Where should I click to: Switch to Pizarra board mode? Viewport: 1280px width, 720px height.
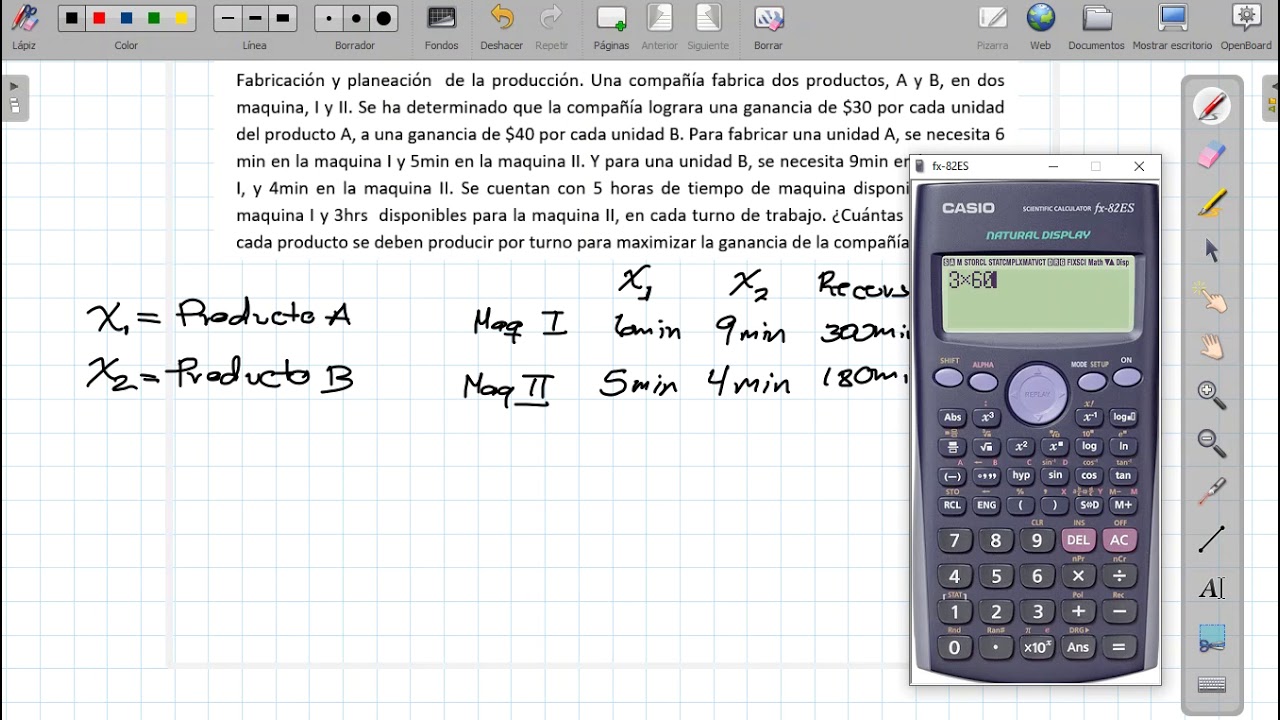tap(992, 26)
